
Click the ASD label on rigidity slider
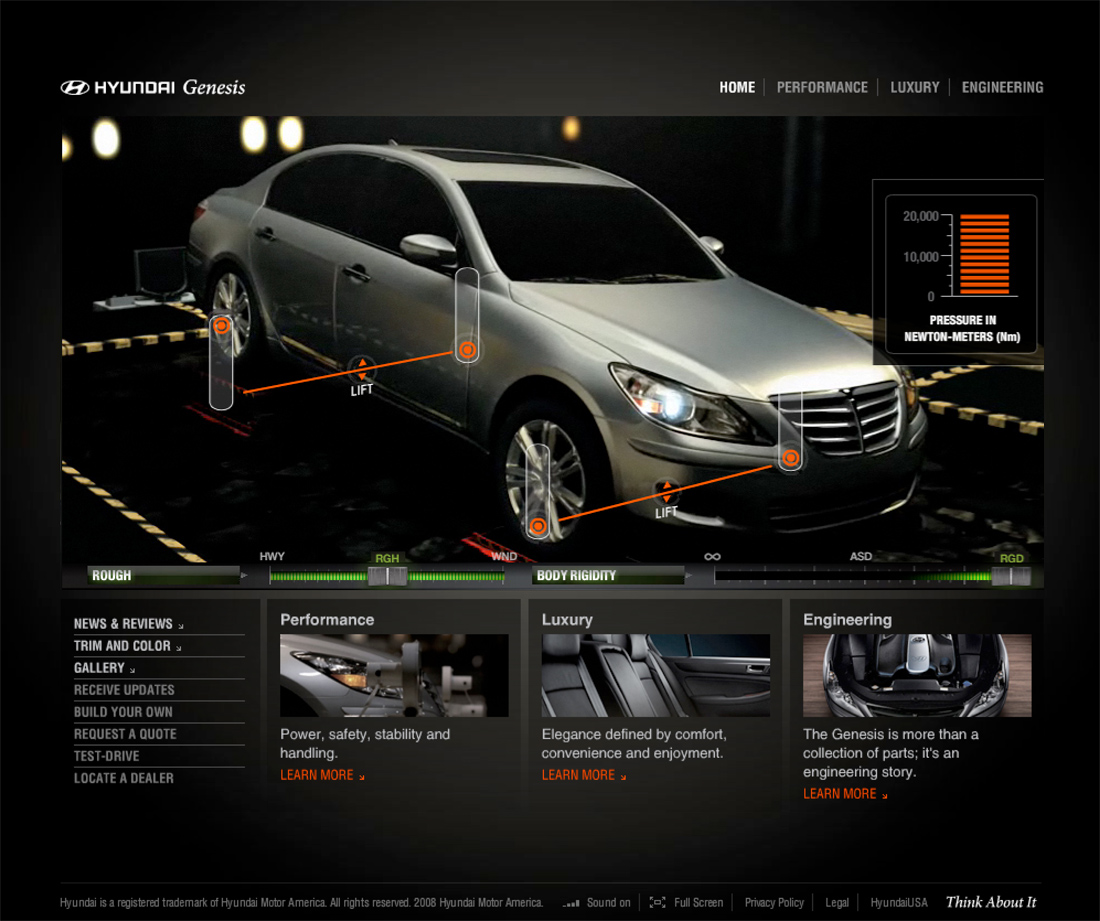[x=861, y=556]
